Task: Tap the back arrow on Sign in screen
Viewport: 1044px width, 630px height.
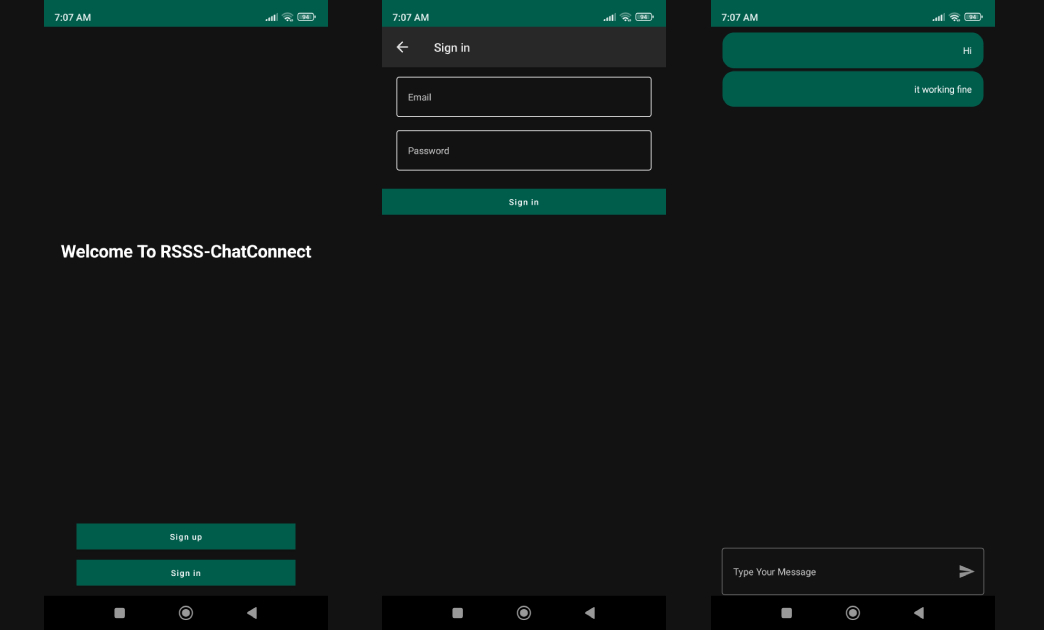Action: (x=403, y=47)
